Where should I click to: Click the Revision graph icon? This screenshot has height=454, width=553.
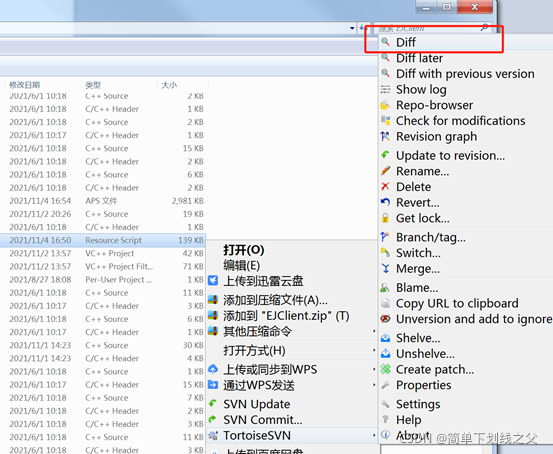tap(385, 136)
